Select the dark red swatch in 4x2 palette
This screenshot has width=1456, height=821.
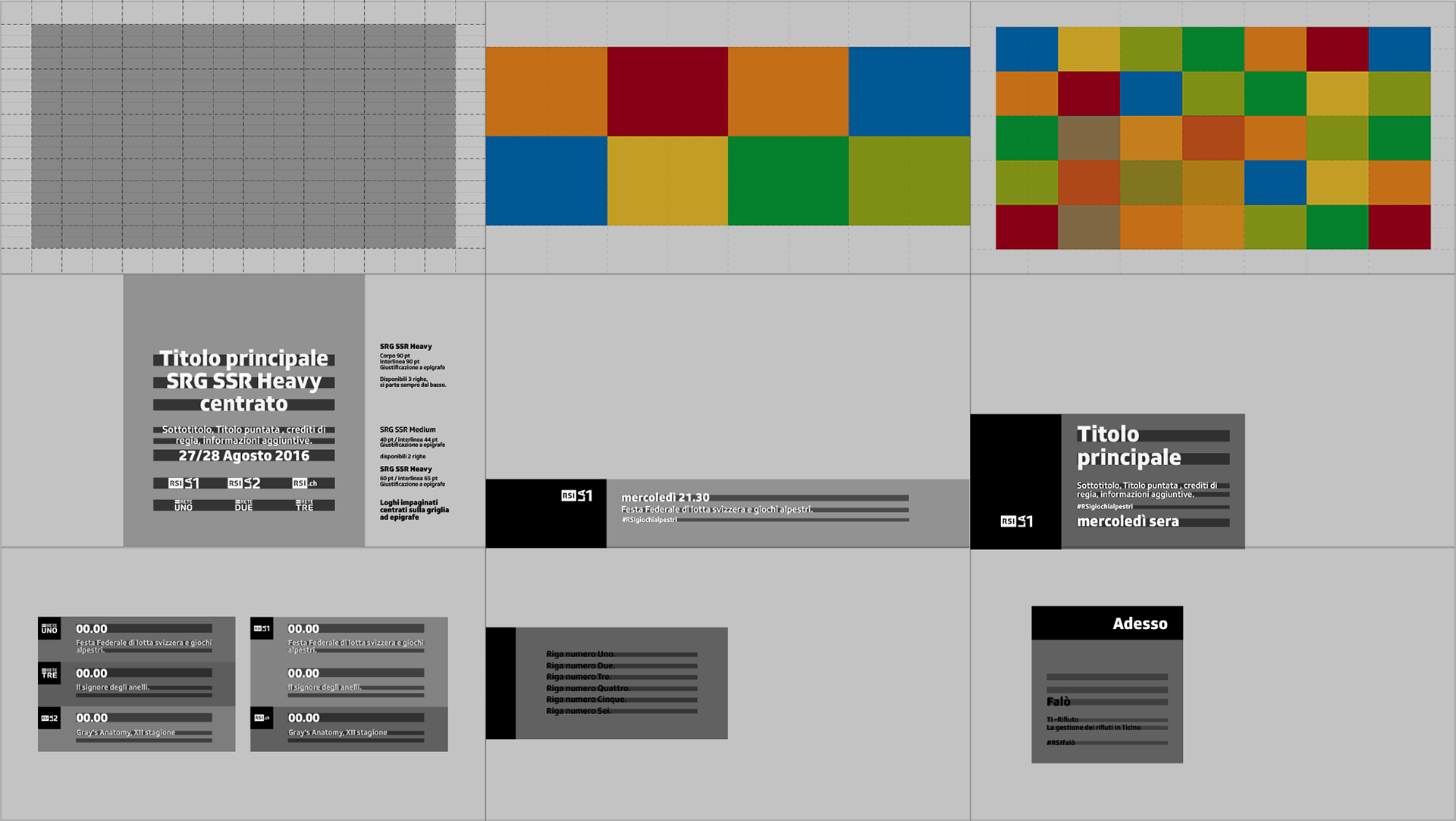[x=667, y=92]
